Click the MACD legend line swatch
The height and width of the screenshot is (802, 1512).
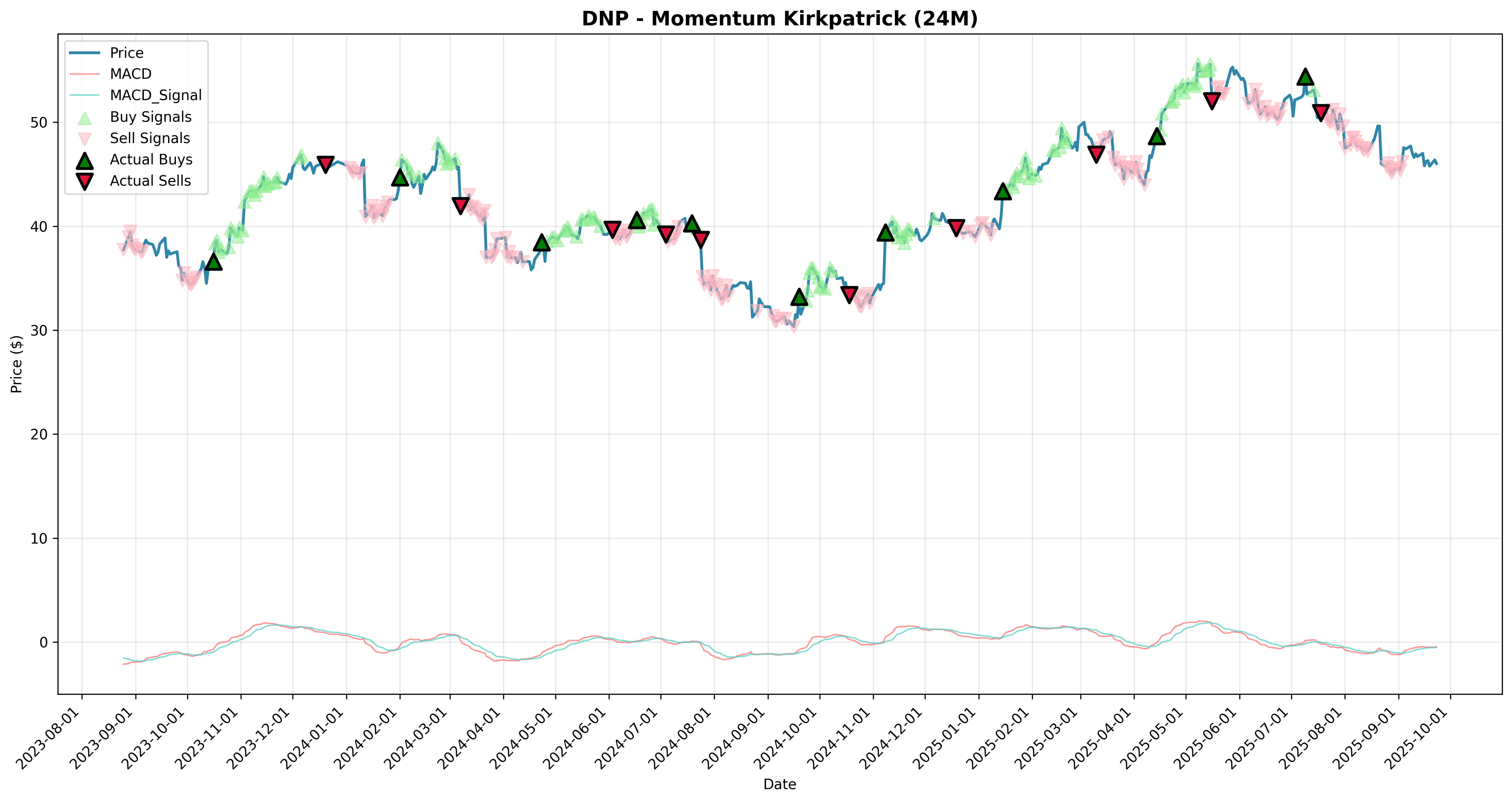85,74
